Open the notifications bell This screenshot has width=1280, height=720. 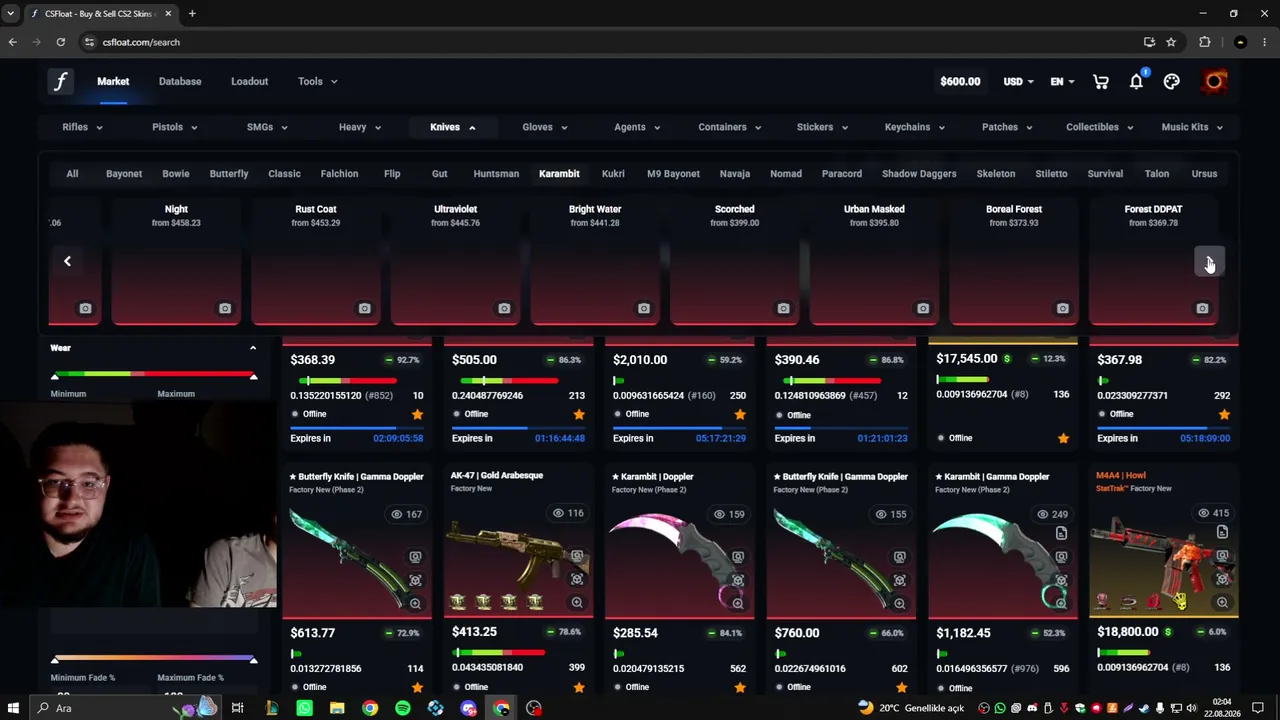1136,81
